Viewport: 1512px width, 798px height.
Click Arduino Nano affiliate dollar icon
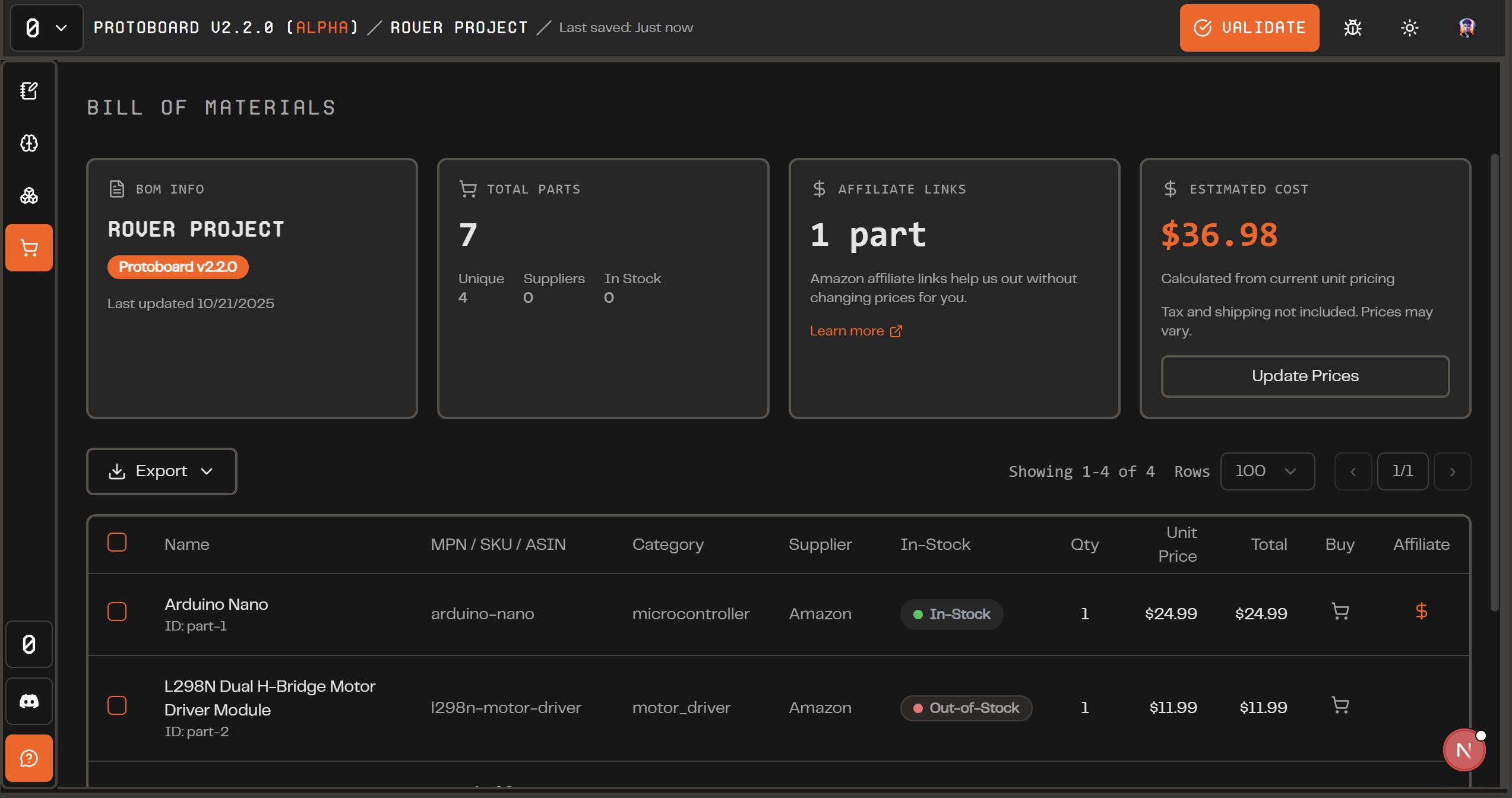1421,611
